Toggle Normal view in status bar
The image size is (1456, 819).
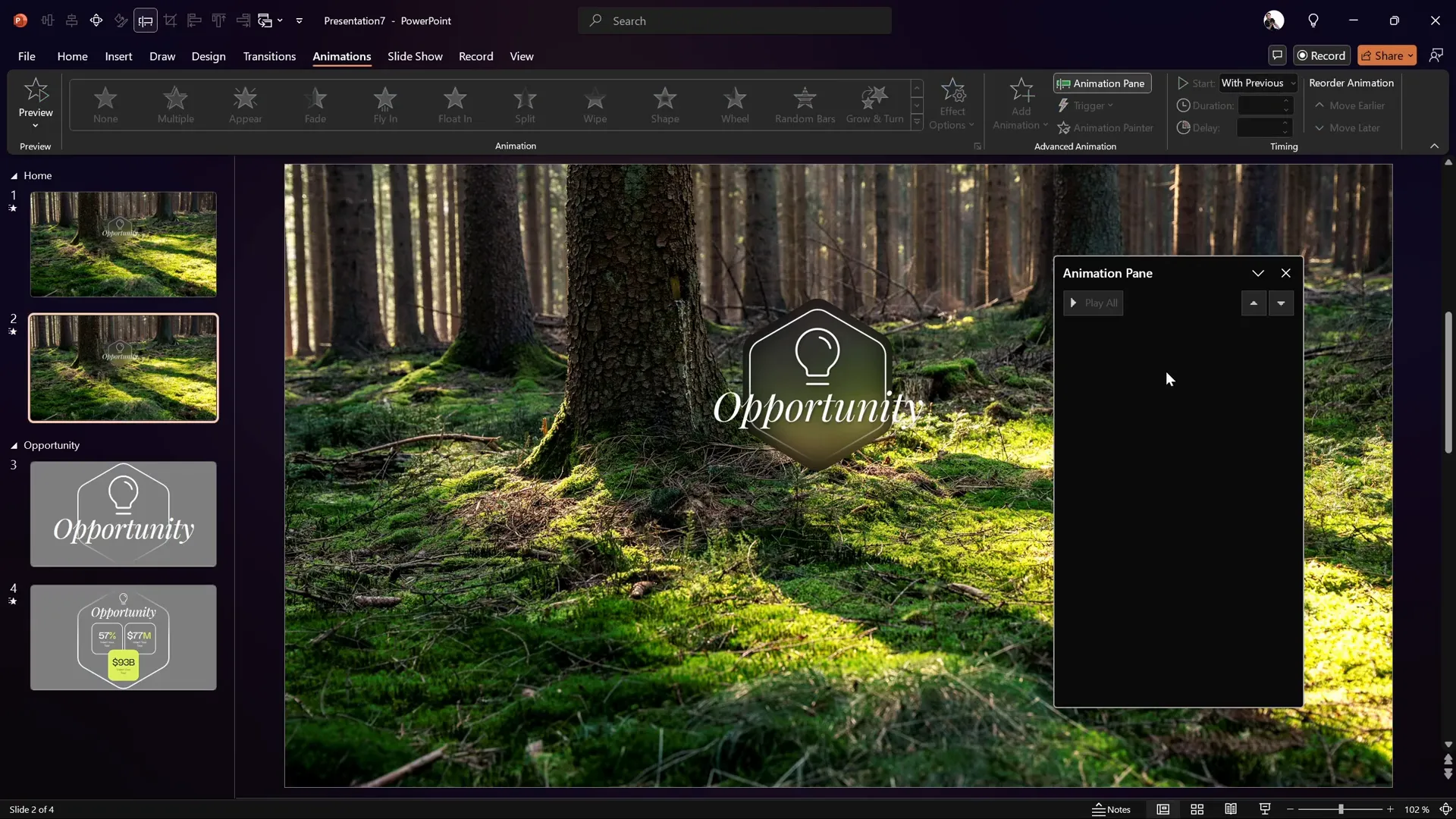pos(1163,809)
